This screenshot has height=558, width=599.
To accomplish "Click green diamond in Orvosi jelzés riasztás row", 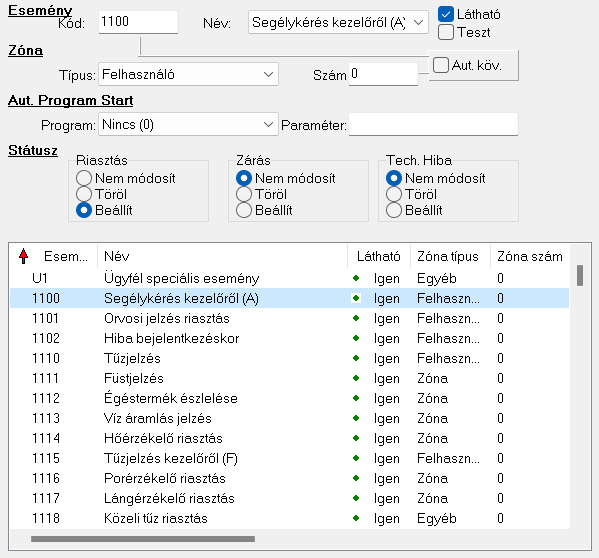I will pyautogui.click(x=356, y=318).
